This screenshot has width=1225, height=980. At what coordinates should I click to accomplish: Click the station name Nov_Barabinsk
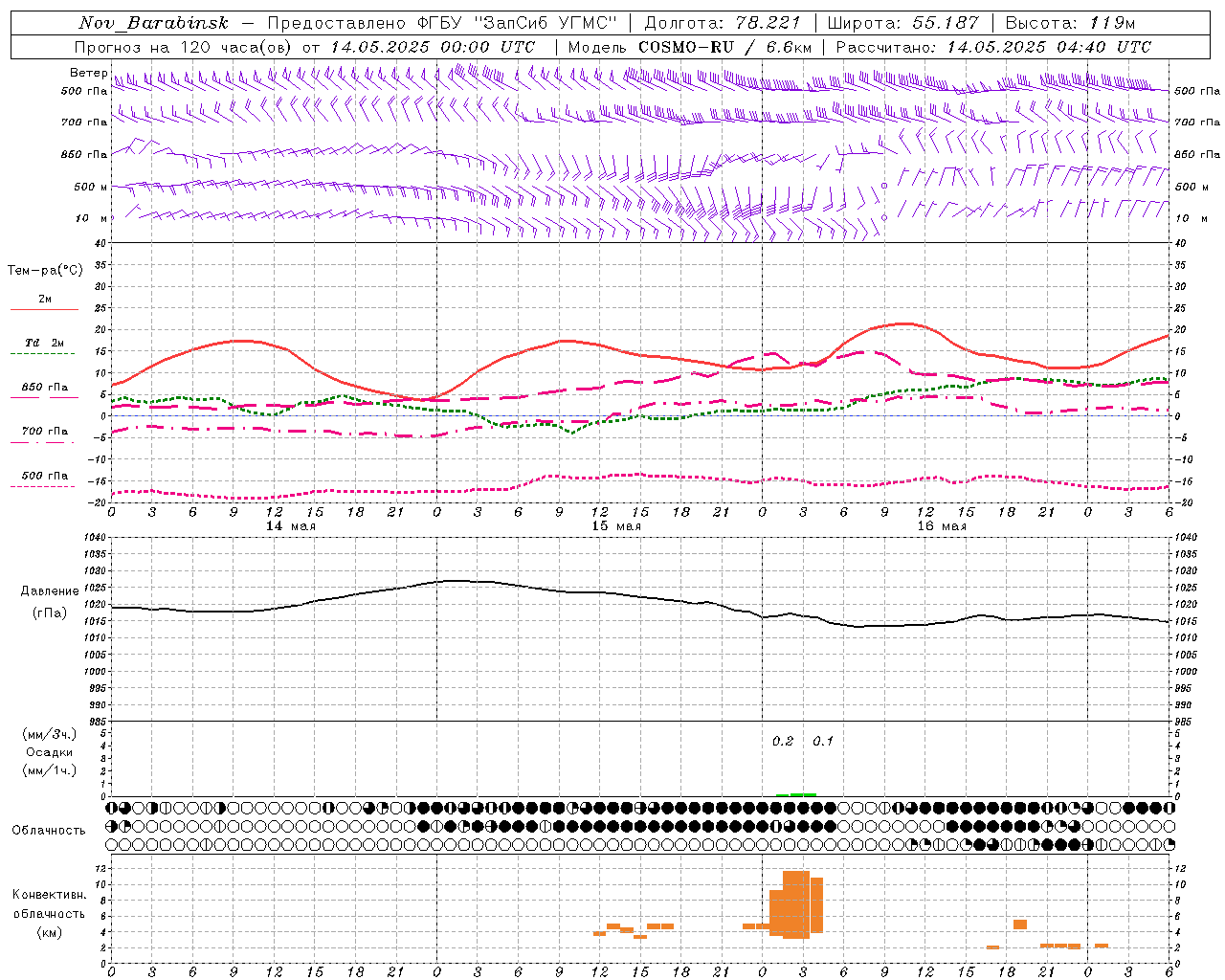(x=153, y=23)
